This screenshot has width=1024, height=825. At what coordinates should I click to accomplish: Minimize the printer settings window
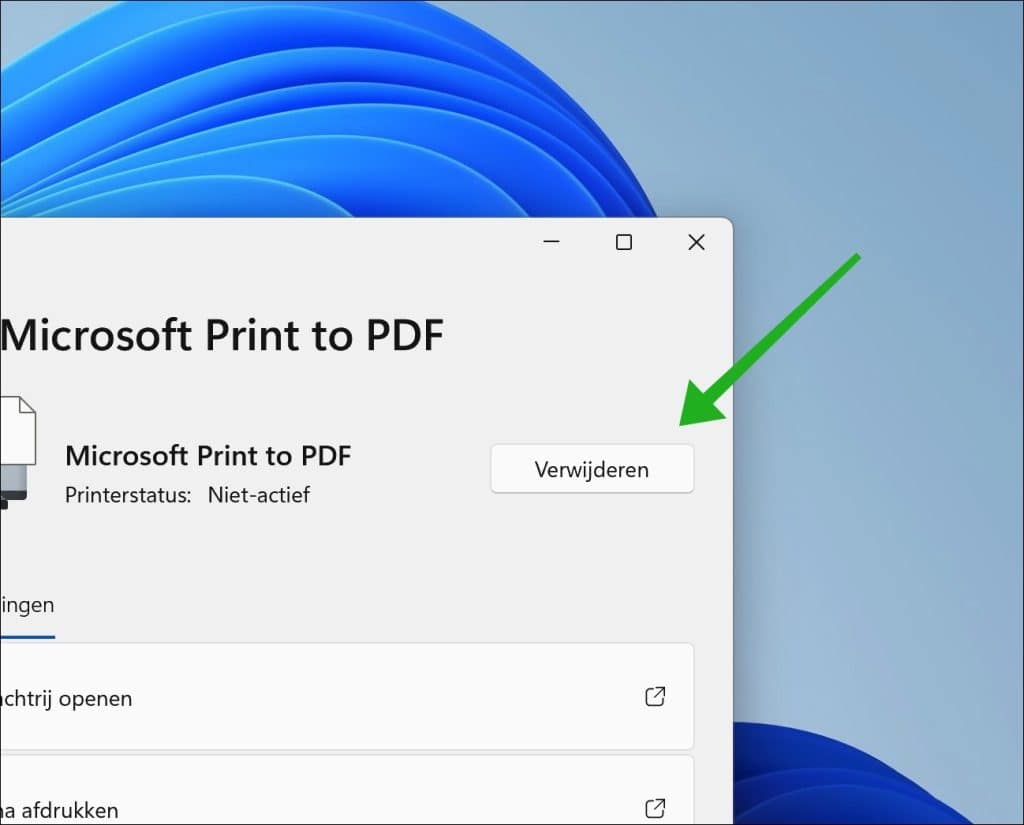pyautogui.click(x=551, y=242)
